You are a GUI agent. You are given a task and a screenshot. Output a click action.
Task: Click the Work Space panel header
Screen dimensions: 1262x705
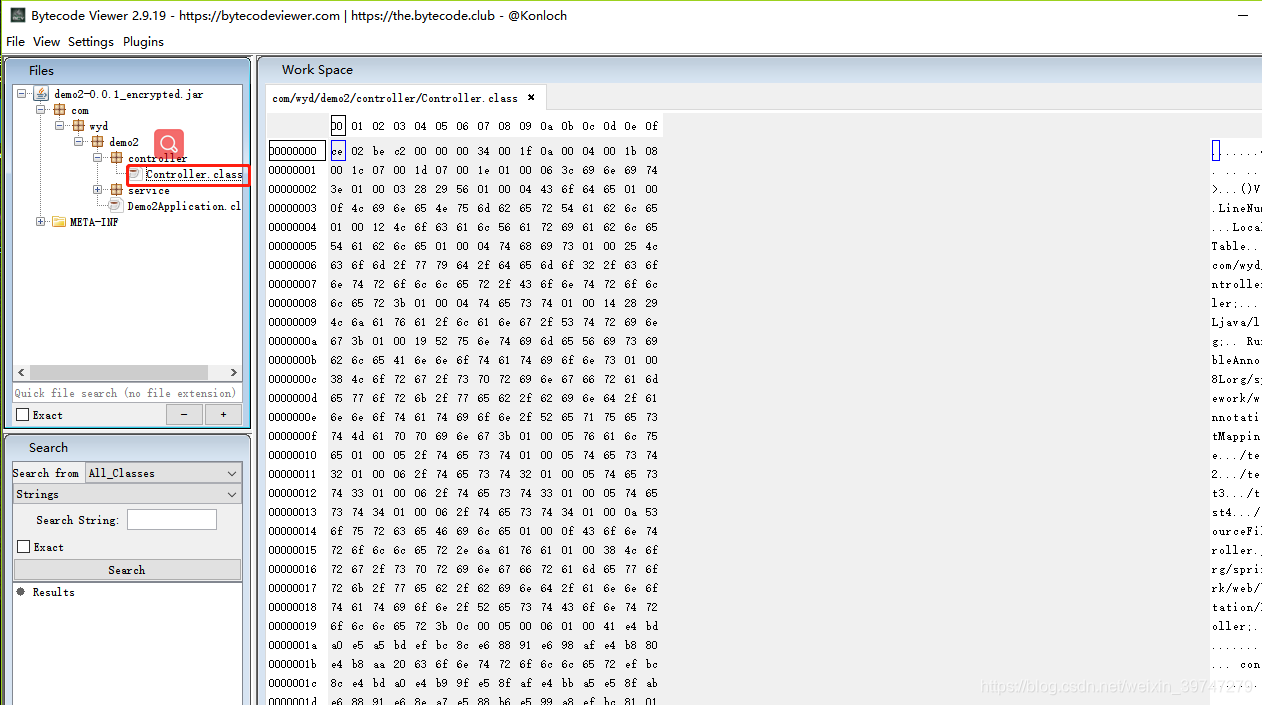tap(760, 70)
